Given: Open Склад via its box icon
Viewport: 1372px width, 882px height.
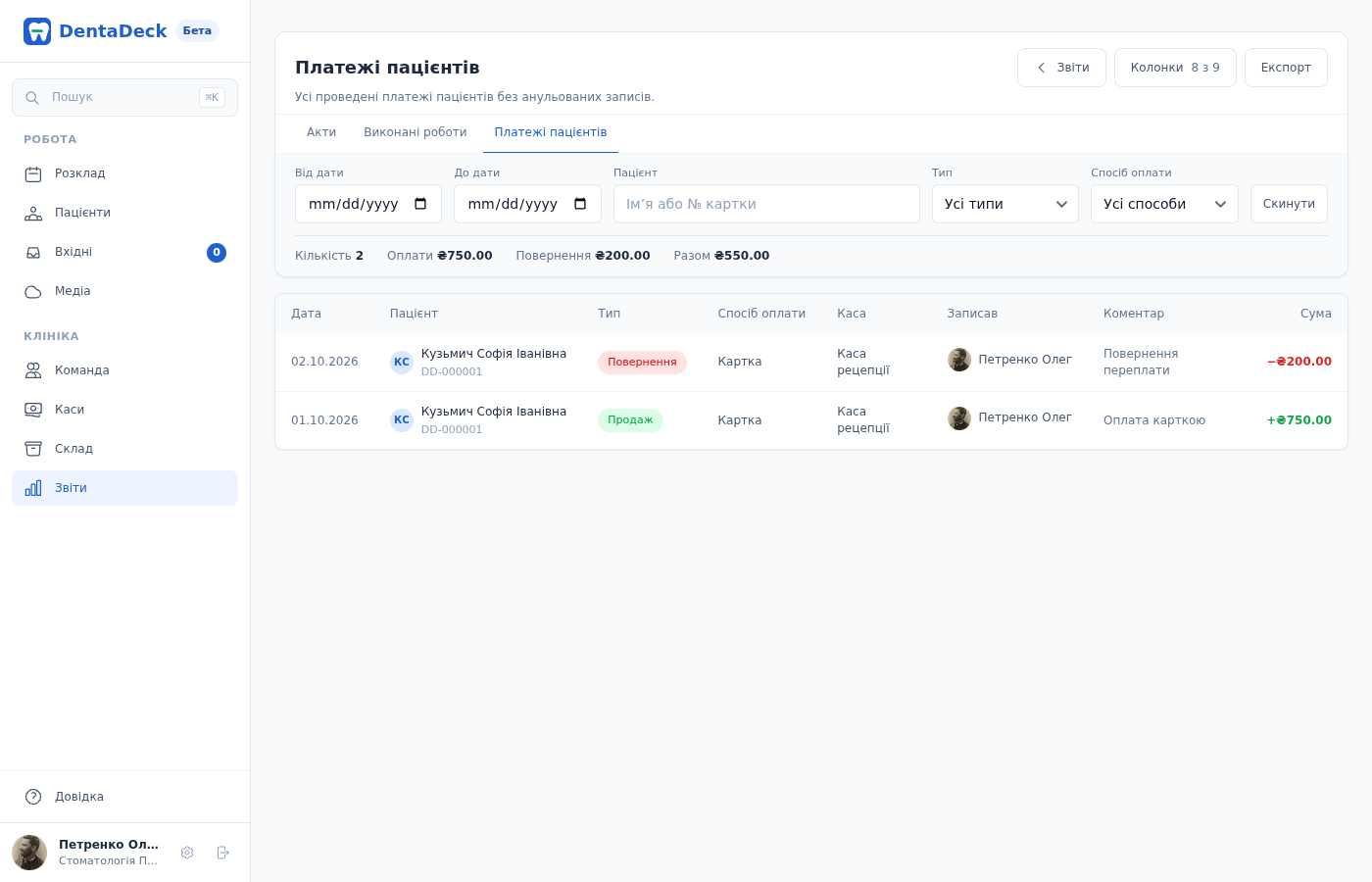Looking at the screenshot, I should pyautogui.click(x=33, y=449).
